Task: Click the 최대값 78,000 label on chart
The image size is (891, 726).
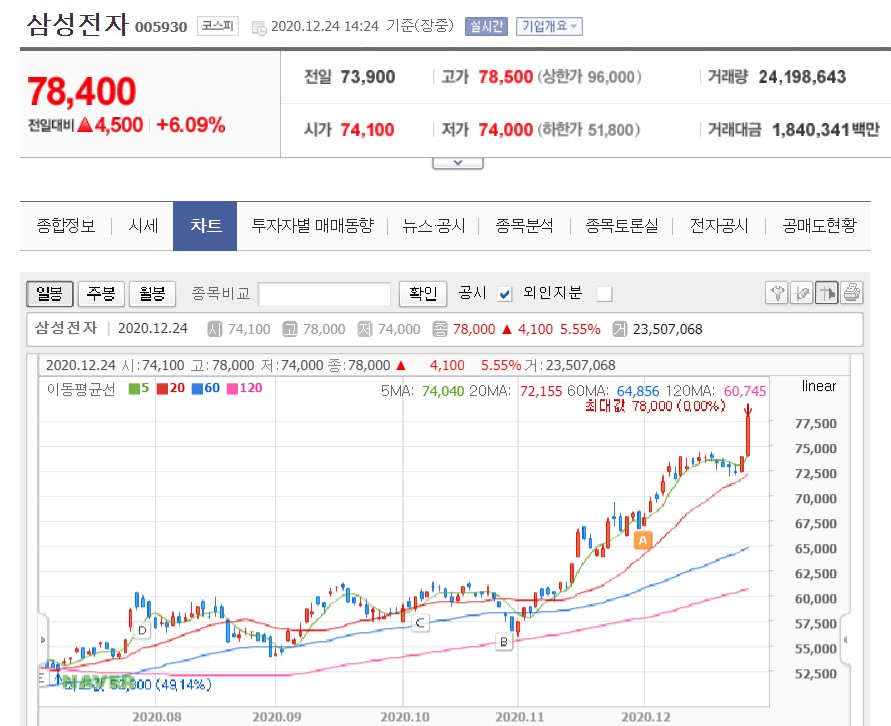Action: pos(656,406)
